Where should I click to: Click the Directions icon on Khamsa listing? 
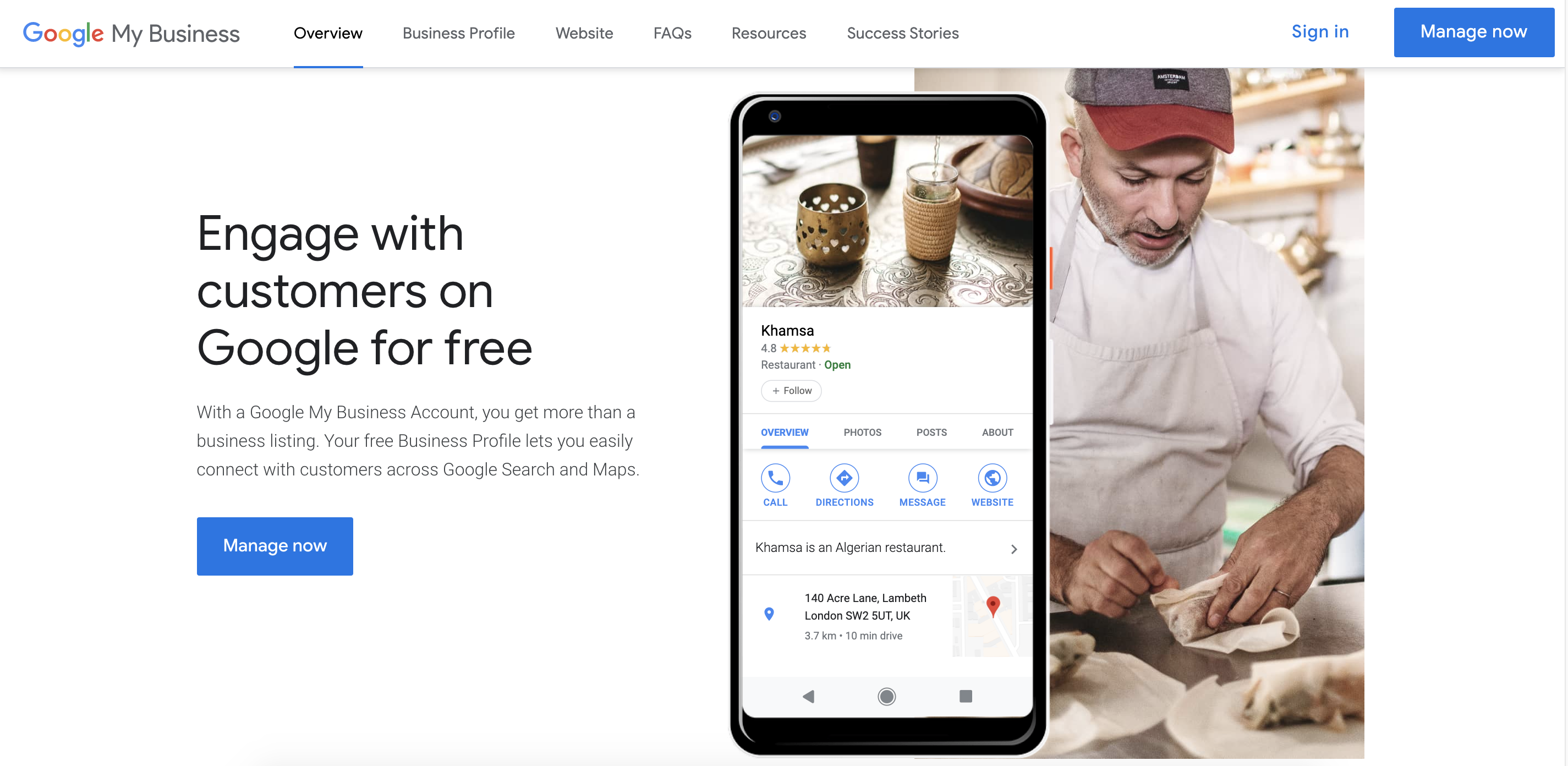844,477
